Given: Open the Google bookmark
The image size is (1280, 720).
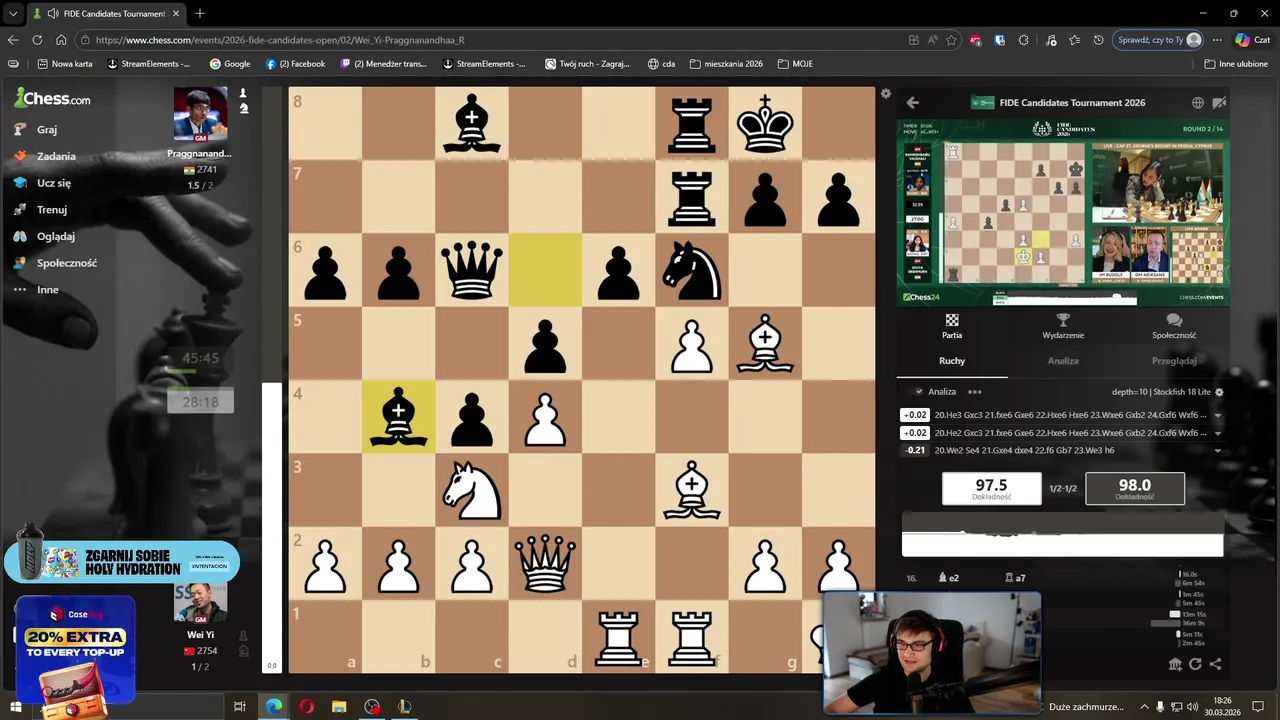Looking at the screenshot, I should coord(229,64).
